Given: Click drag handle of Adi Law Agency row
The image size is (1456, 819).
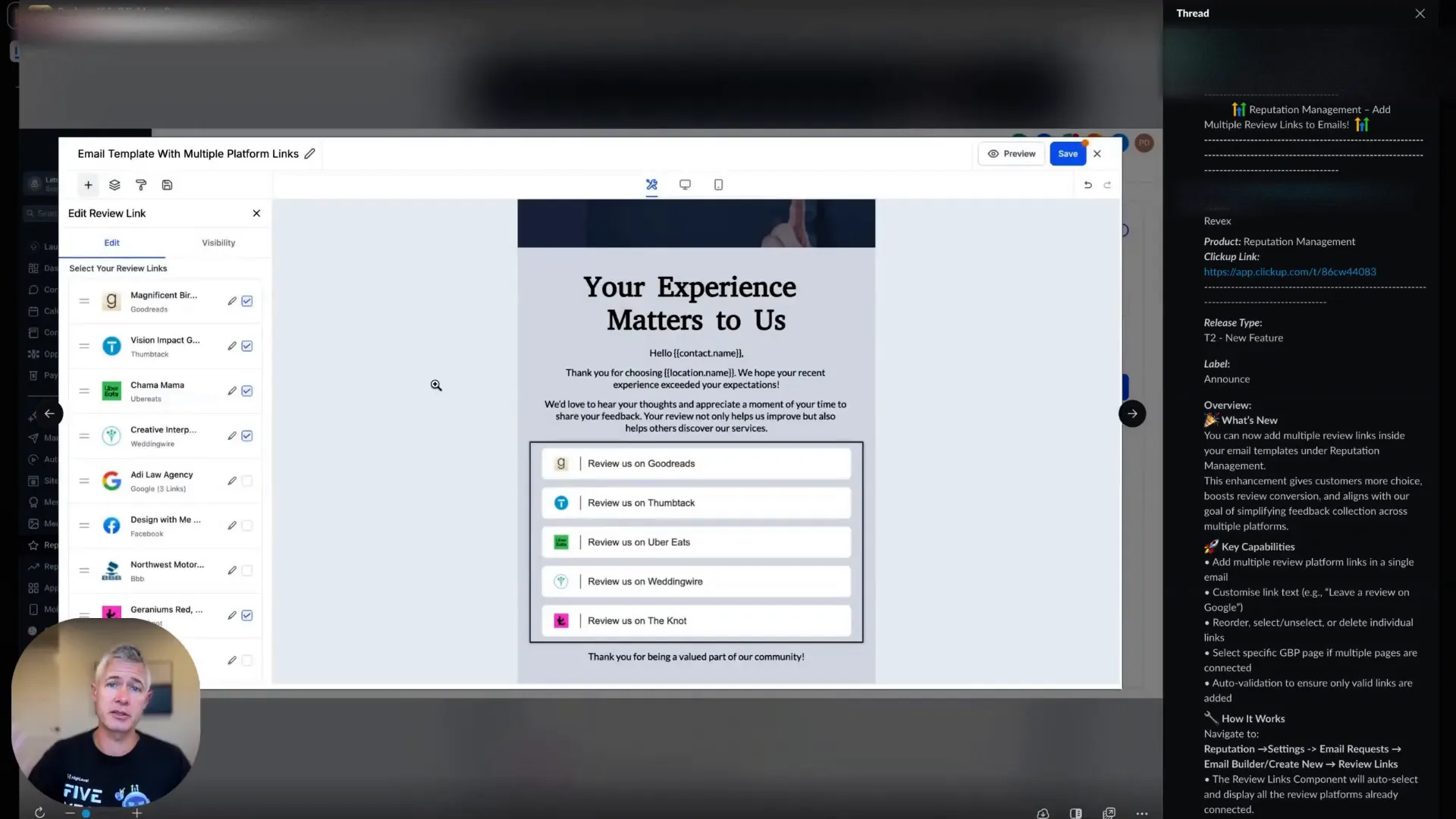Looking at the screenshot, I should click(x=84, y=481).
